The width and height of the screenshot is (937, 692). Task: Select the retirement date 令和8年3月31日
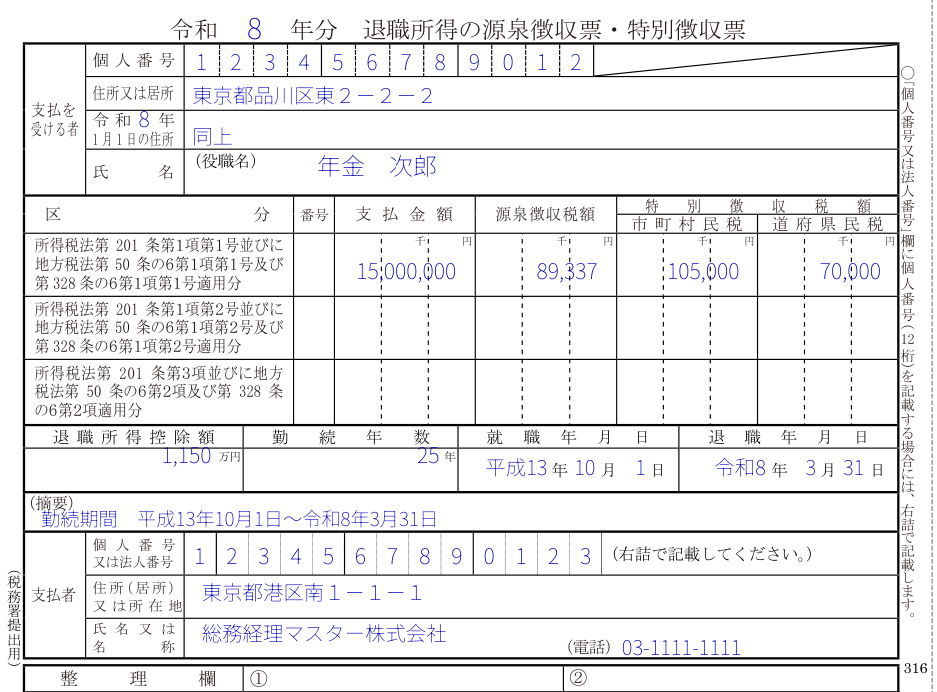tap(799, 469)
